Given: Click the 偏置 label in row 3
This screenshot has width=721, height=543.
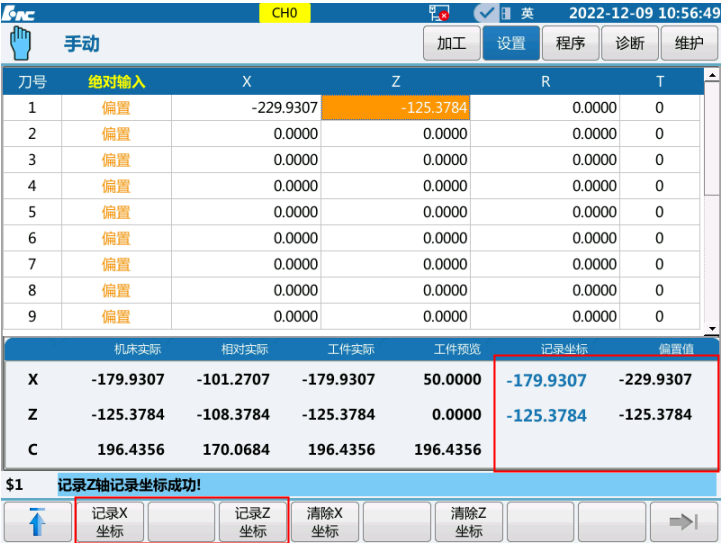Looking at the screenshot, I should point(116,160).
